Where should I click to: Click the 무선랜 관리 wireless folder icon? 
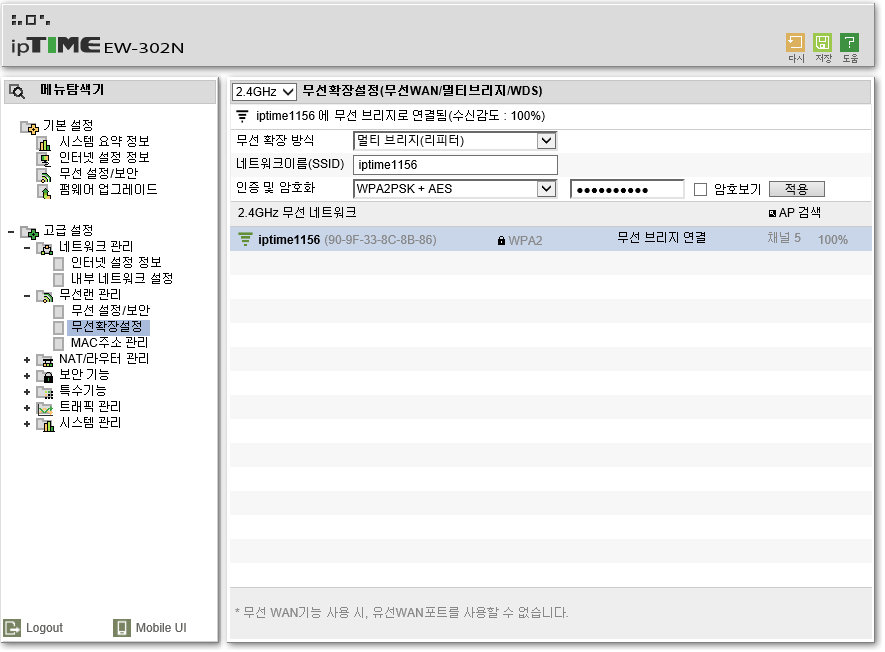point(45,296)
